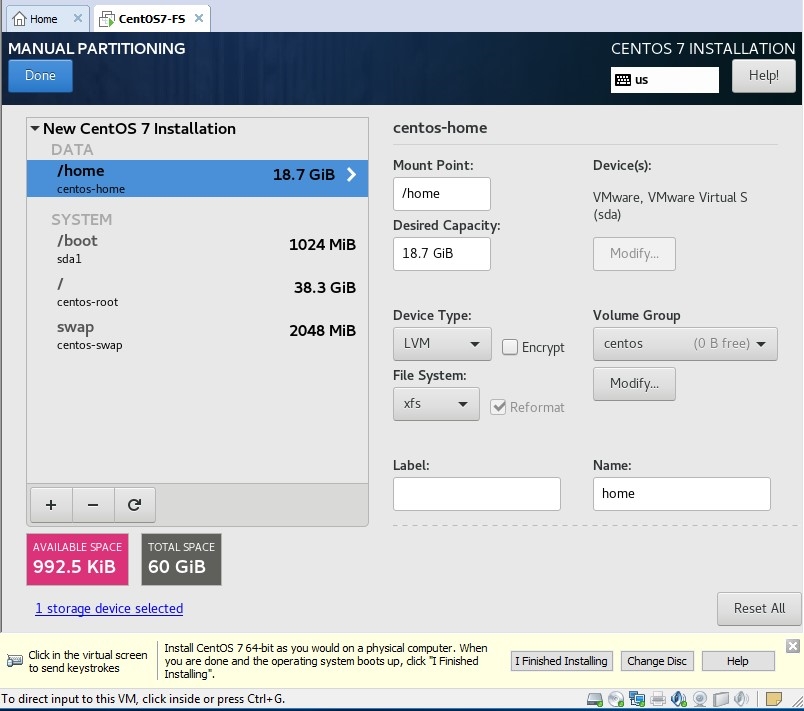Toggle the Reformat checkbox
Viewport: 804px width, 711px height.
tap(499, 407)
